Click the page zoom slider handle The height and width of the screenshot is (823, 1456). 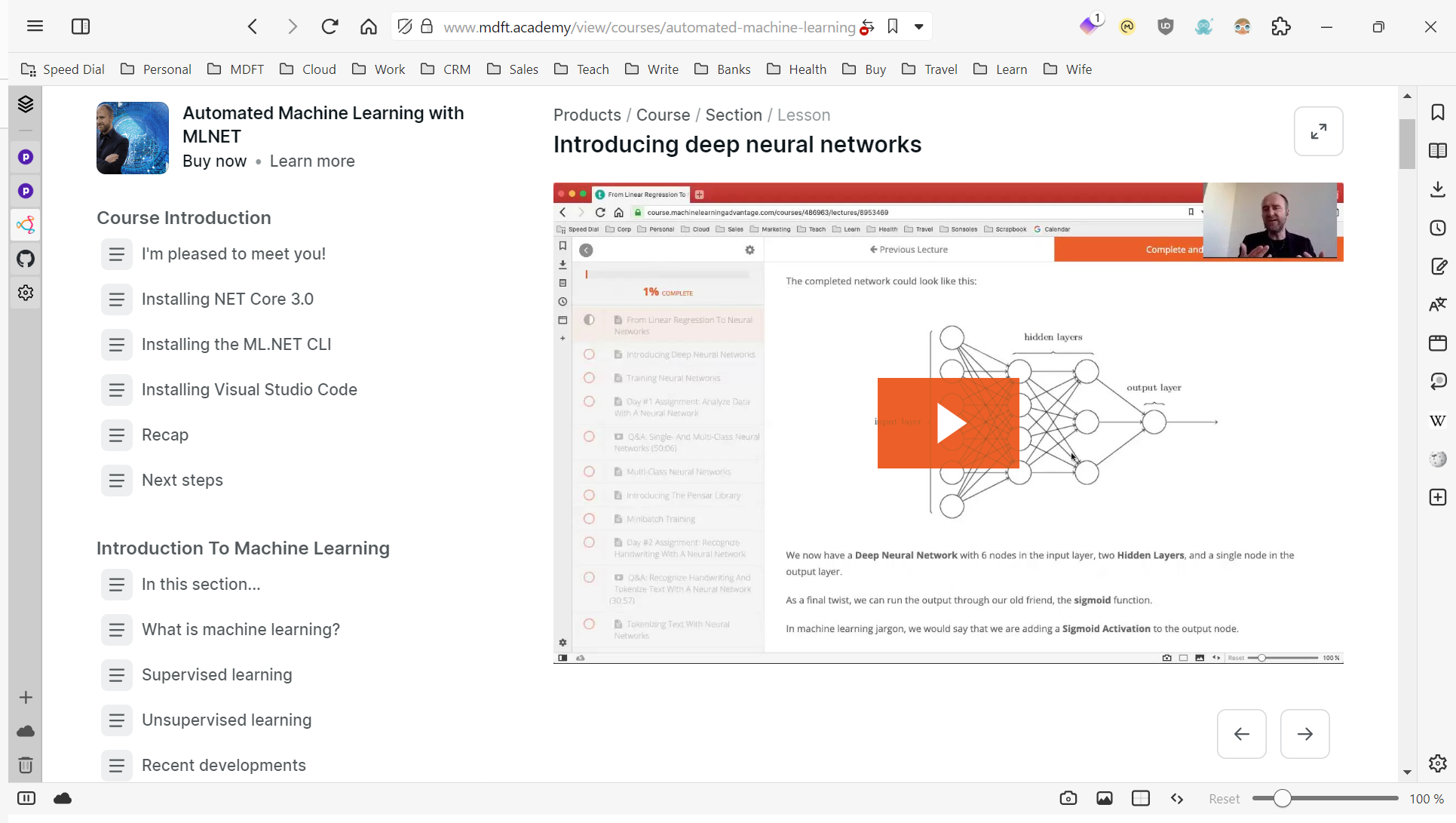1282,798
